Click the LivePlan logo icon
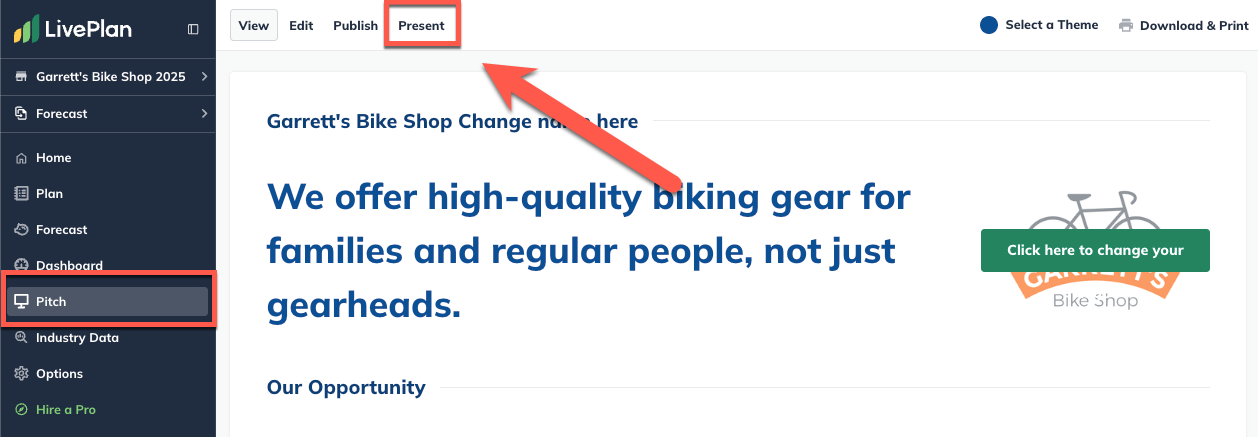 click(26, 29)
